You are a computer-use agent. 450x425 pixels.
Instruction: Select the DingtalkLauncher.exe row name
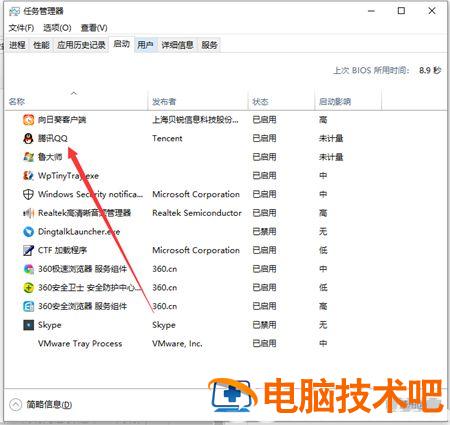(79, 231)
